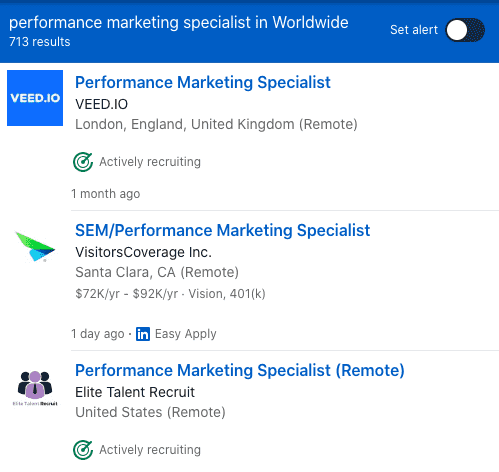Viewport: 499px width, 472px height.
Task: Click the Easy Apply text
Action: [x=186, y=334]
